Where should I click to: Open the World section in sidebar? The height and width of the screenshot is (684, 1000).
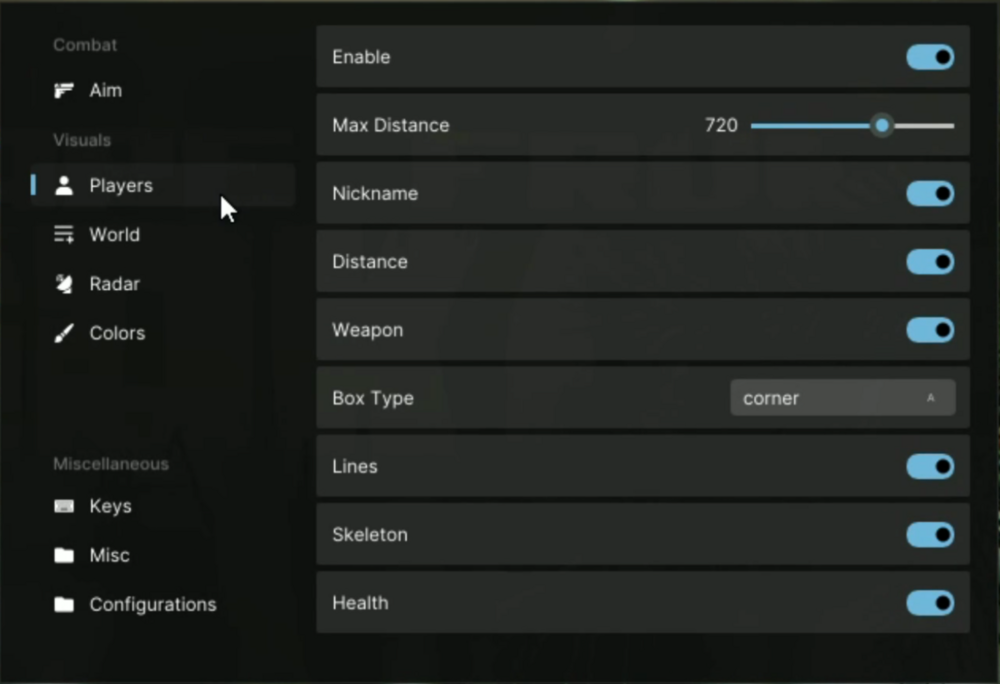pos(163,235)
